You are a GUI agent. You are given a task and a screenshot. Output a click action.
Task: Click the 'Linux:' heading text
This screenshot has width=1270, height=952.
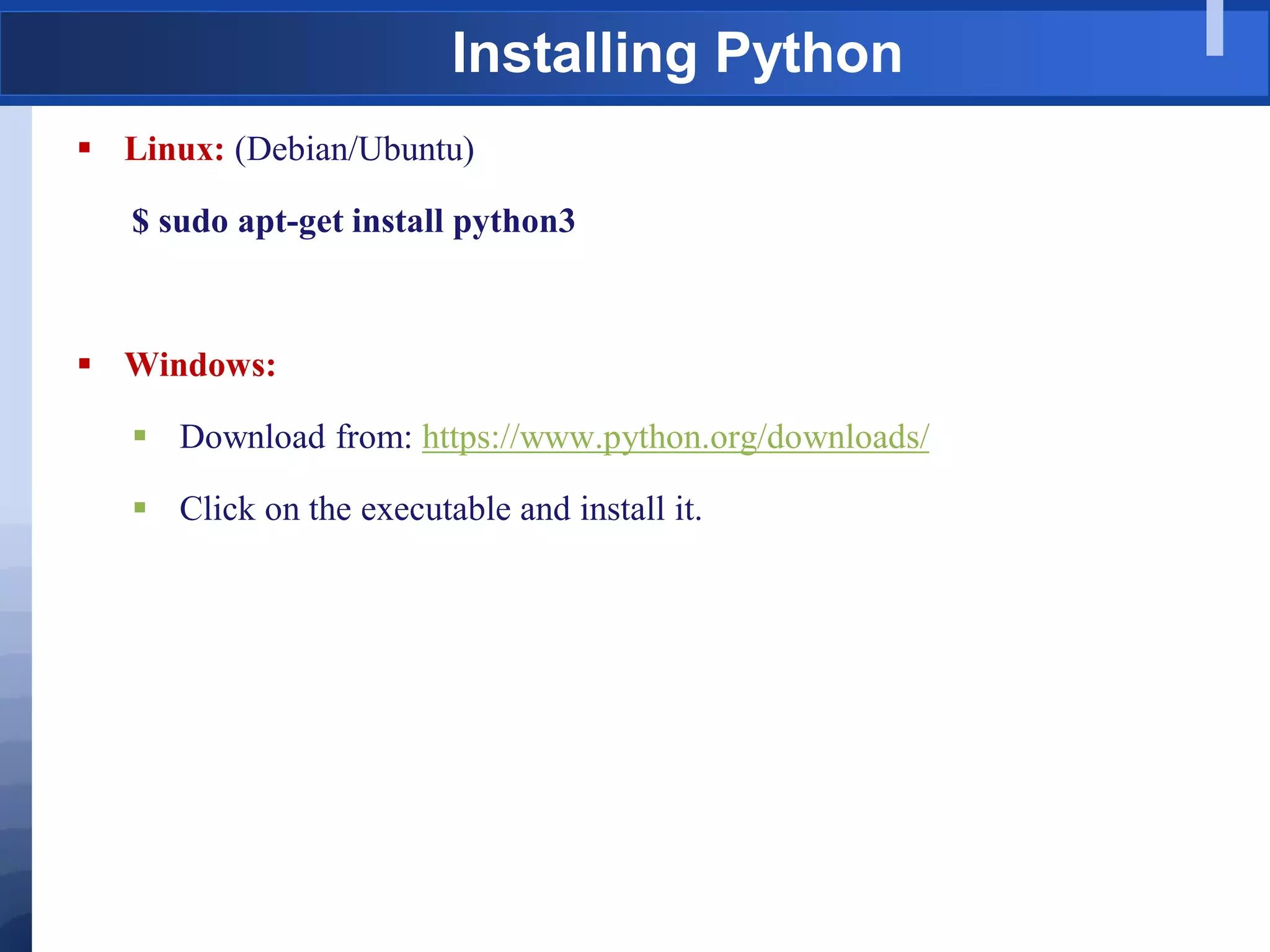(x=174, y=149)
